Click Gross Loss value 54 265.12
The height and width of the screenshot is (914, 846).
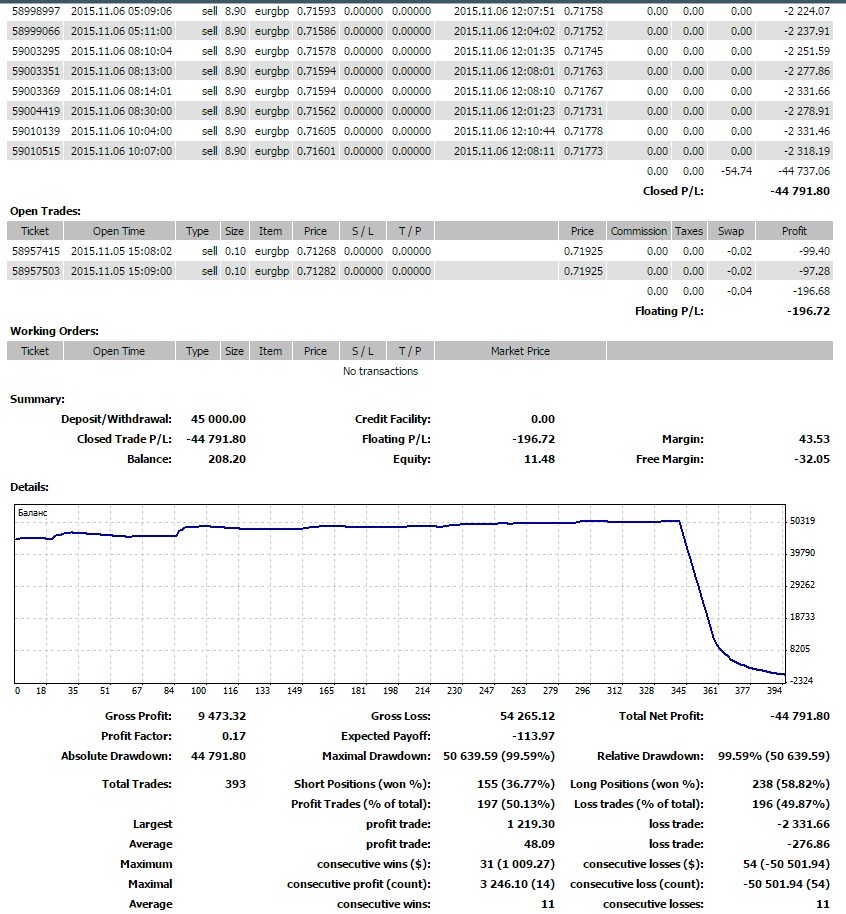click(527, 716)
